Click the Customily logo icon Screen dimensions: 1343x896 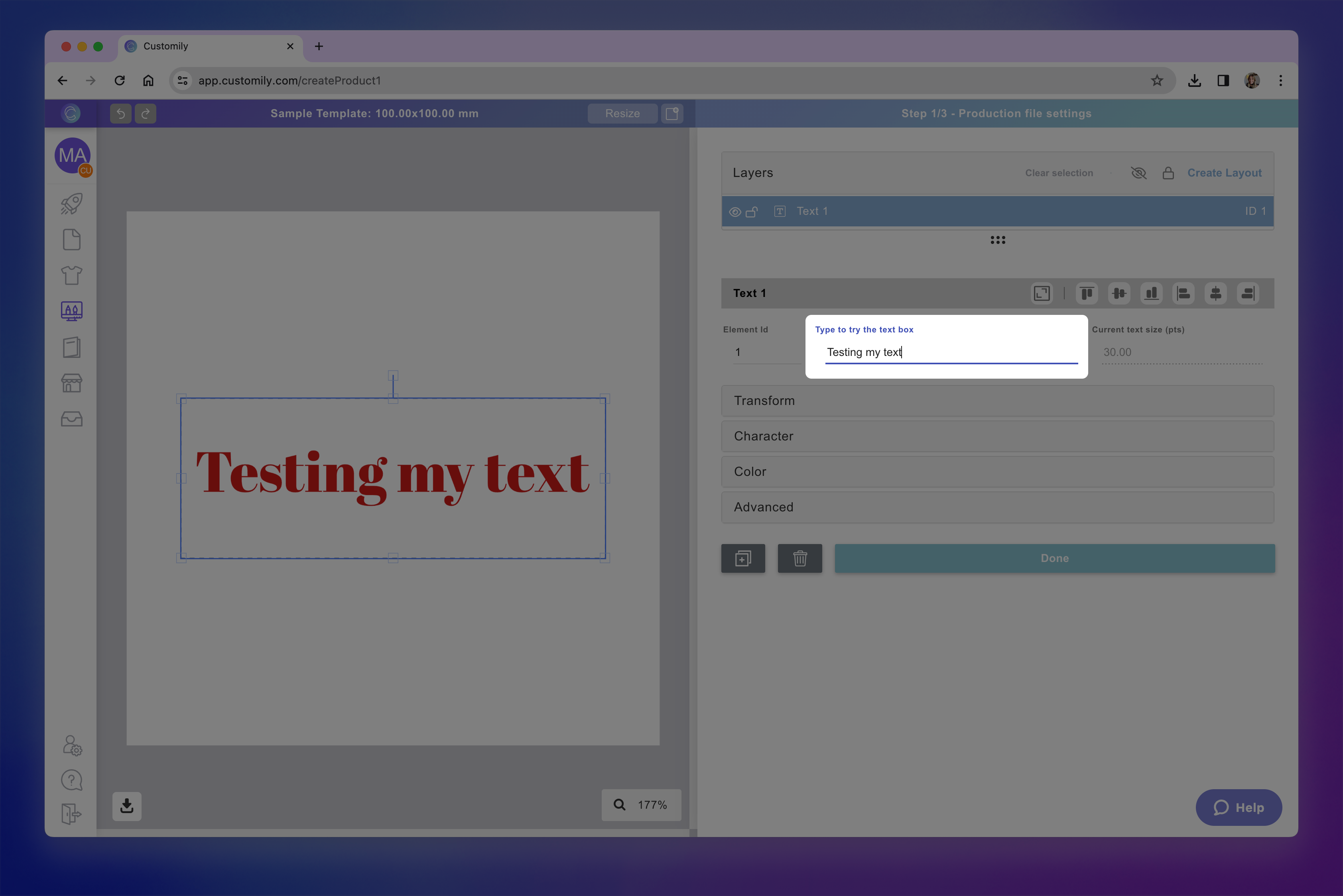[x=71, y=113]
